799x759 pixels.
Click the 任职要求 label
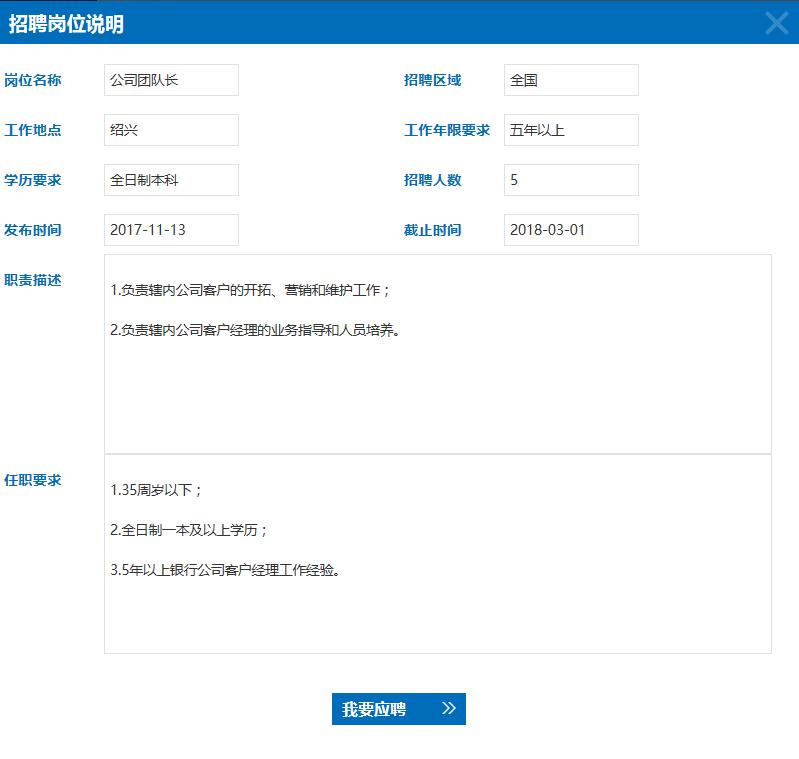(33, 480)
